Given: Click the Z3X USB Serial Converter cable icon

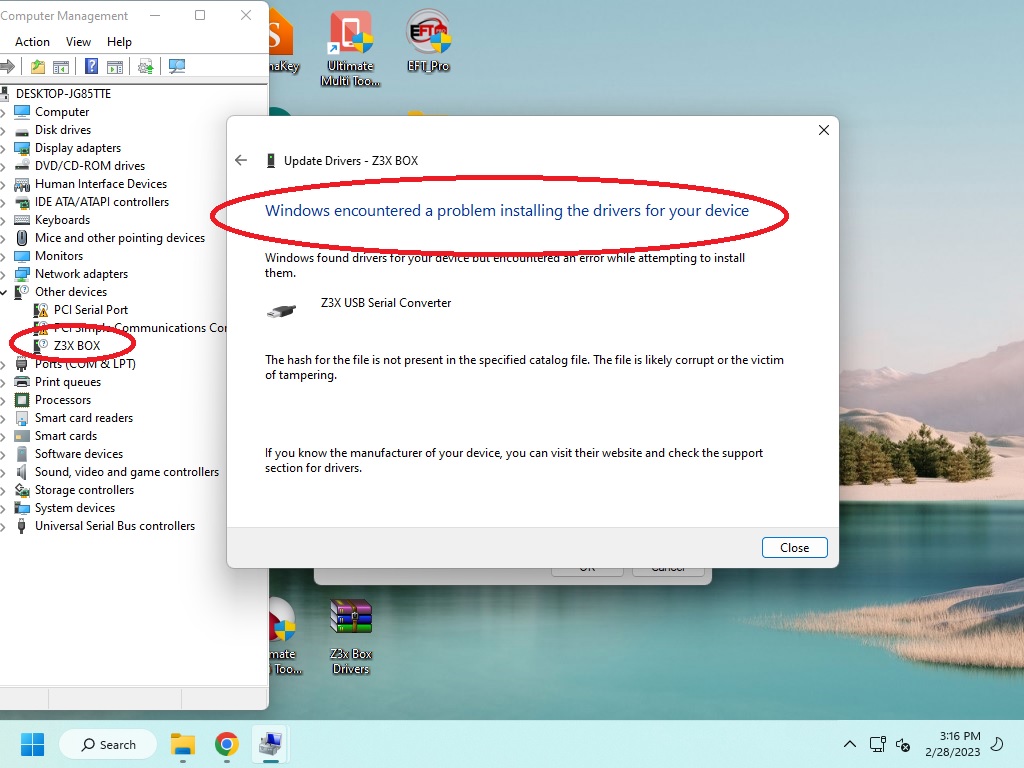Looking at the screenshot, I should (281, 311).
